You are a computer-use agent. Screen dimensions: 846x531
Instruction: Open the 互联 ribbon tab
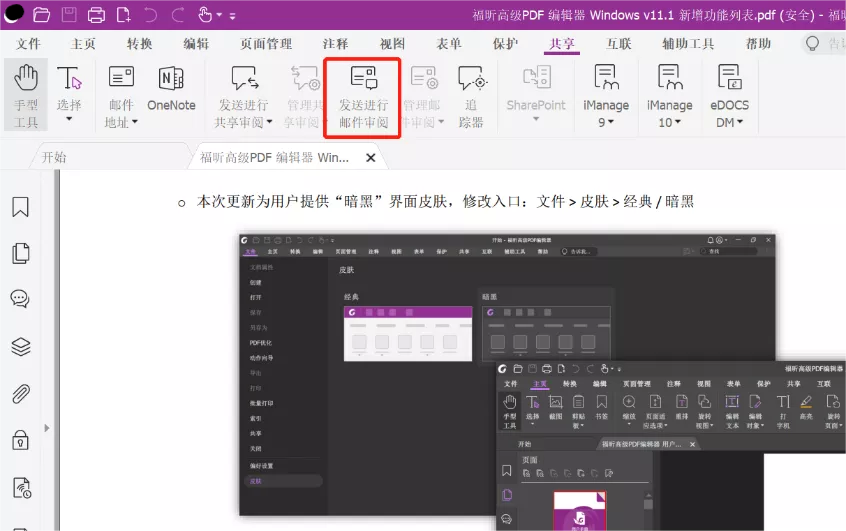coord(618,44)
